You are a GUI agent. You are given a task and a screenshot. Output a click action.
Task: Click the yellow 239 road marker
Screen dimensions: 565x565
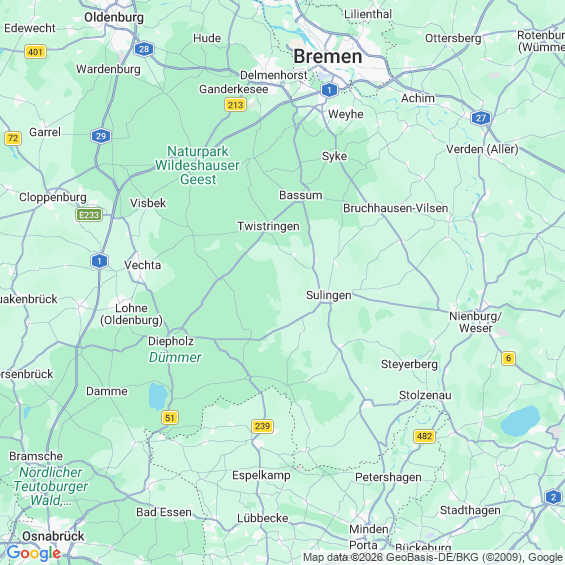pyautogui.click(x=262, y=426)
